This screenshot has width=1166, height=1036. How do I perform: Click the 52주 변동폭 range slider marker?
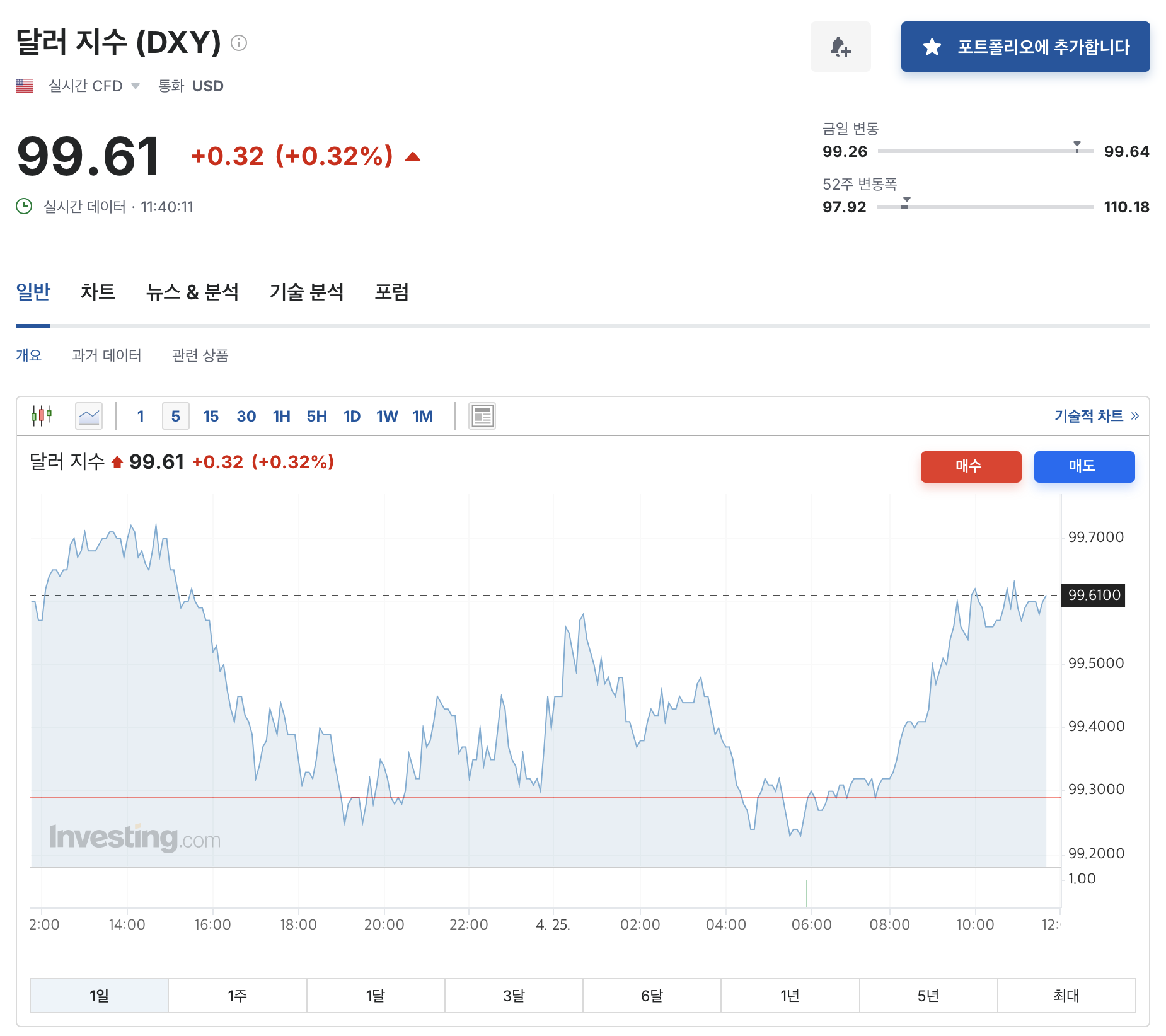906,202
